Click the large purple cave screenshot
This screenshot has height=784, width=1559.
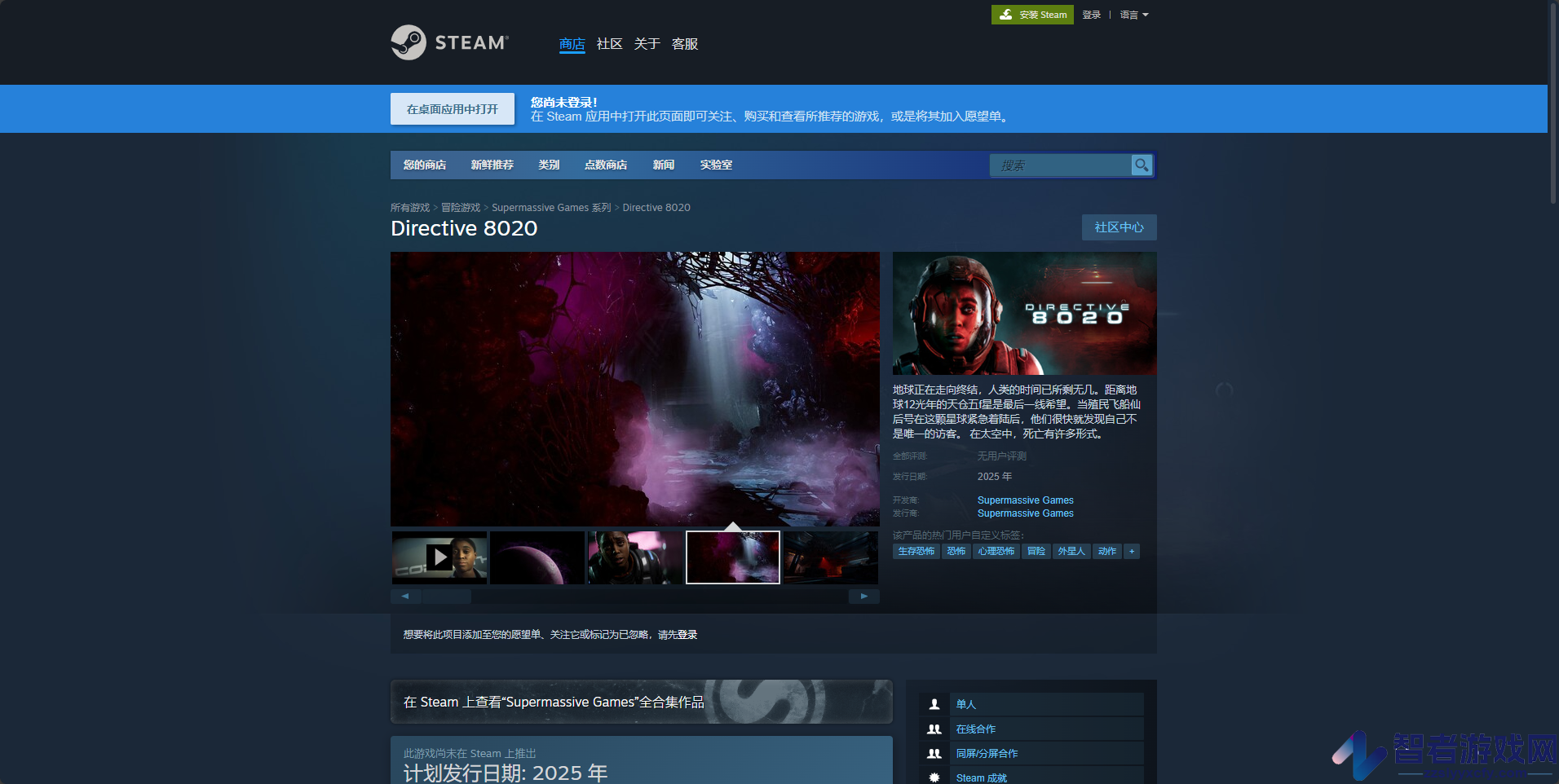[635, 389]
